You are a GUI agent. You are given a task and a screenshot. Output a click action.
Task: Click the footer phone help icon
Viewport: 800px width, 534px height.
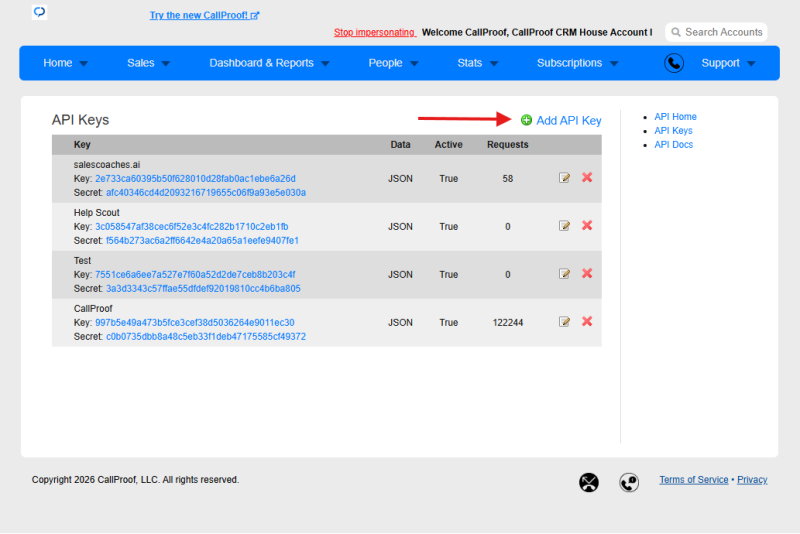click(x=629, y=482)
